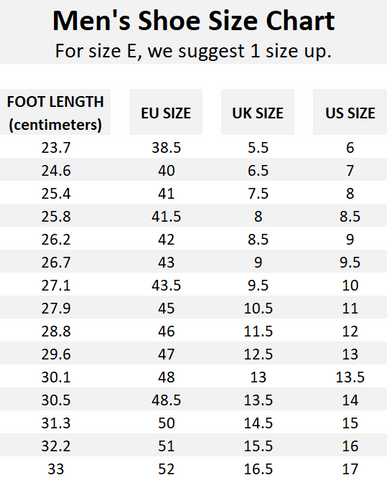
Task: Click the FOOT LENGTH column header
Action: 55,112
